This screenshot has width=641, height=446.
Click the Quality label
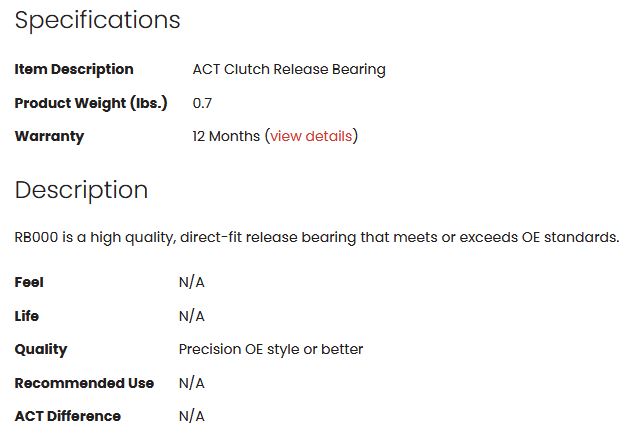click(41, 349)
